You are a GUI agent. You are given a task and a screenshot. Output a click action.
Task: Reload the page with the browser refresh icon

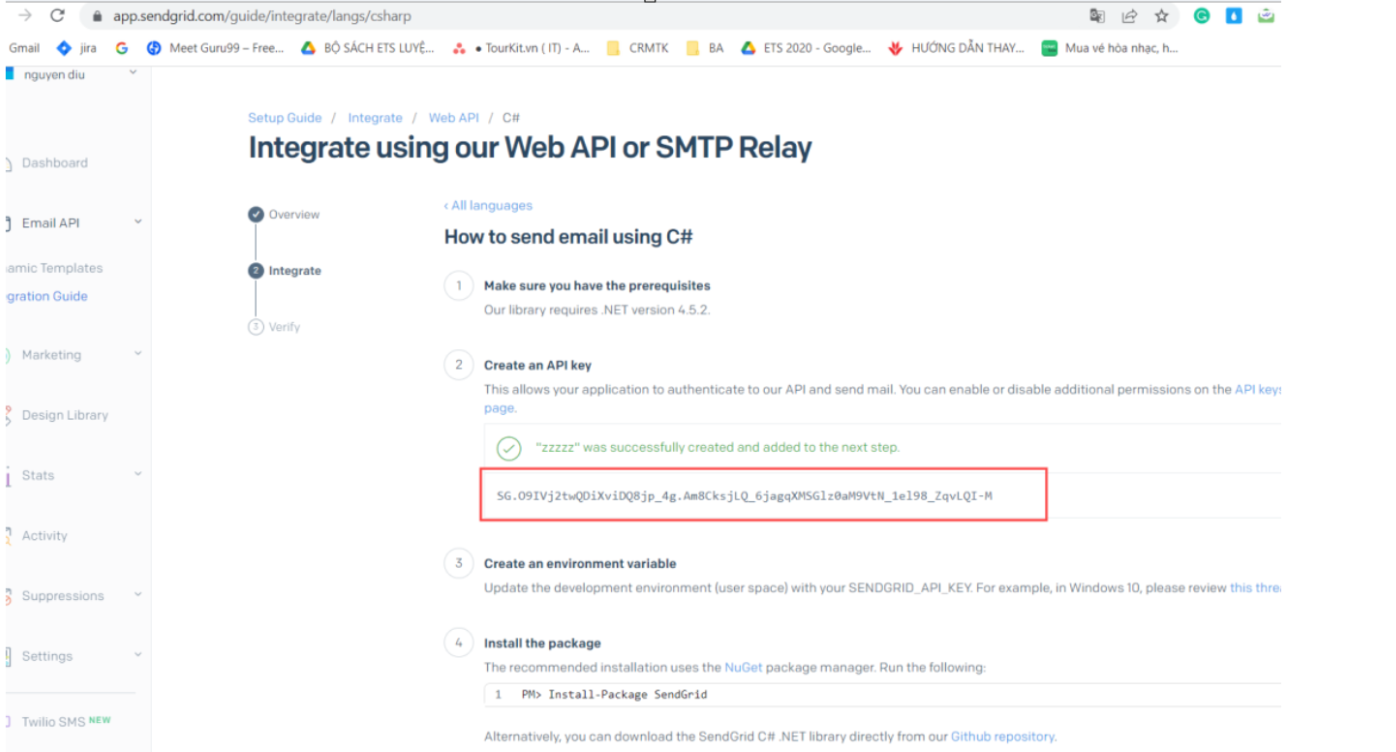[57, 16]
